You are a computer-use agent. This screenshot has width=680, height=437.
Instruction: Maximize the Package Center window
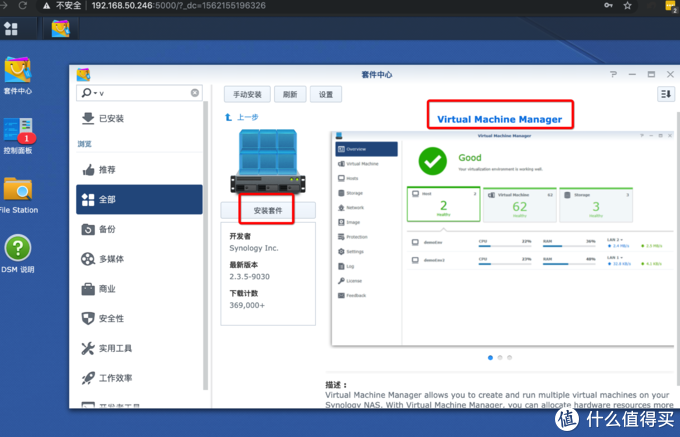651,75
